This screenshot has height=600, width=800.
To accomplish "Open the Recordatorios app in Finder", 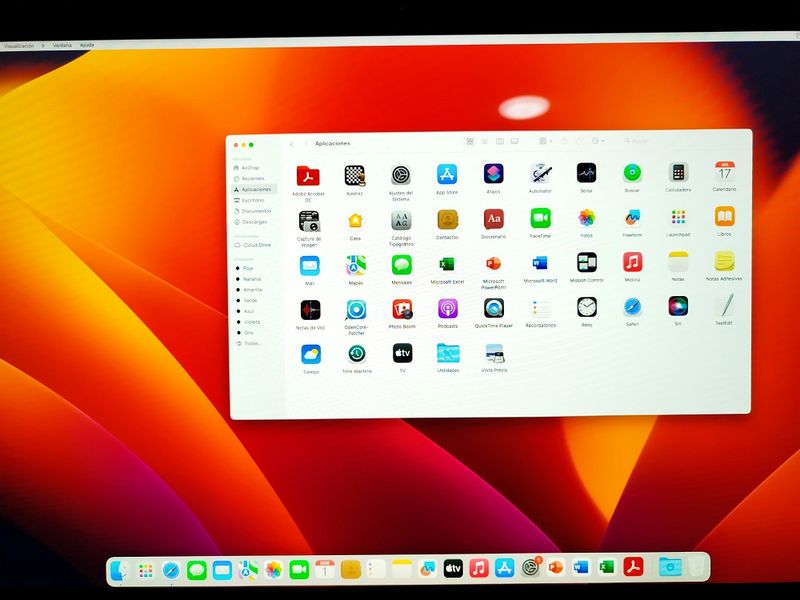I will click(540, 308).
